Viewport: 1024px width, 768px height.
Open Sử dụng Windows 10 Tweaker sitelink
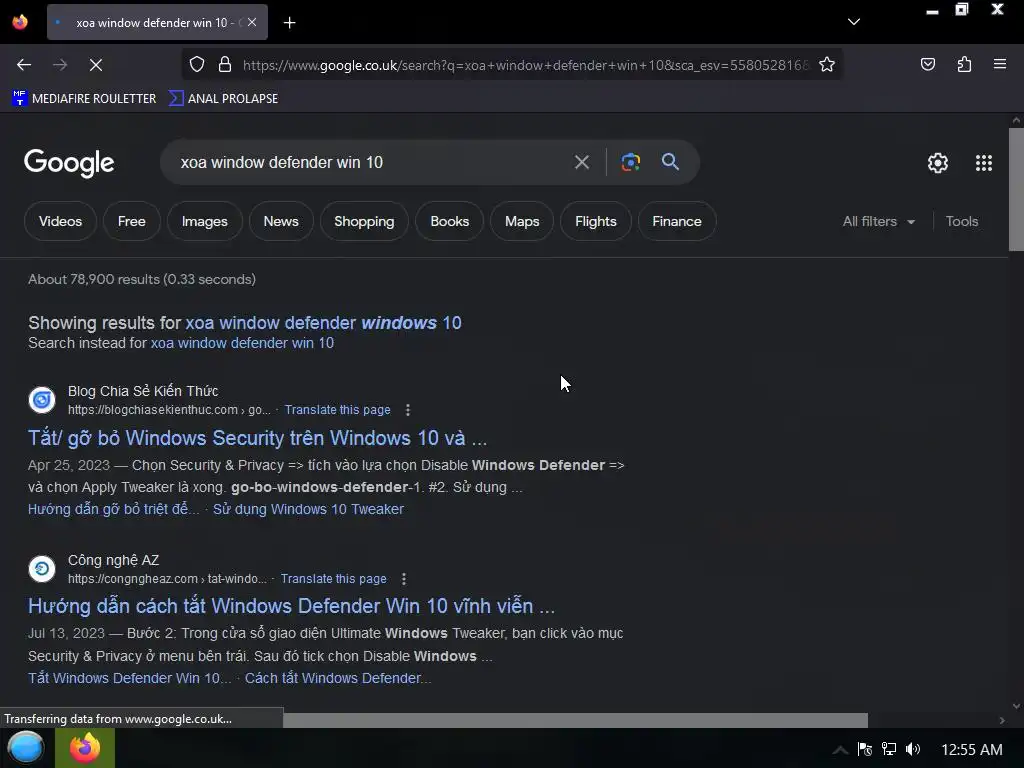click(x=308, y=509)
